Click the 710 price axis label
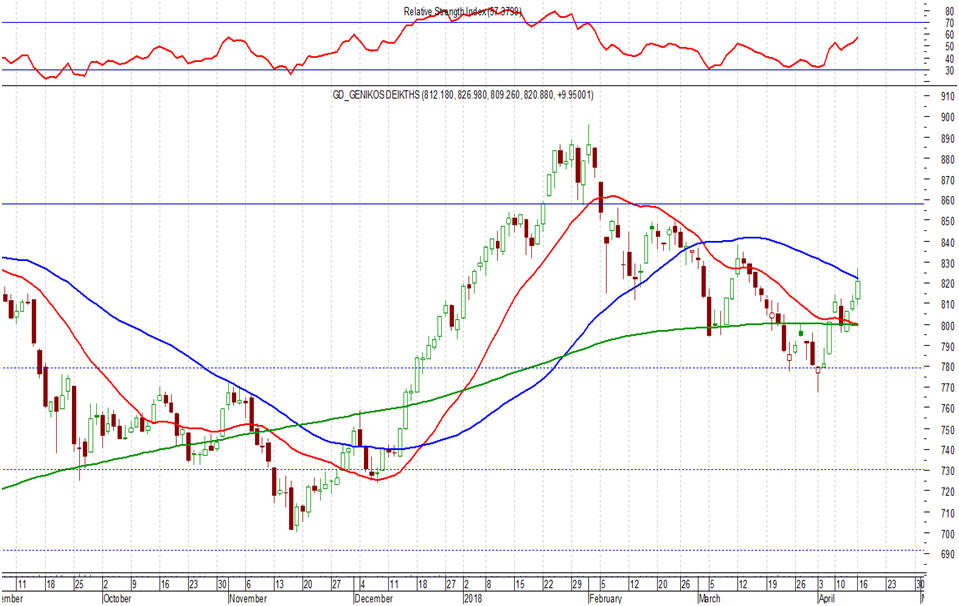Screen dimensions: 959x606 tap(947, 512)
